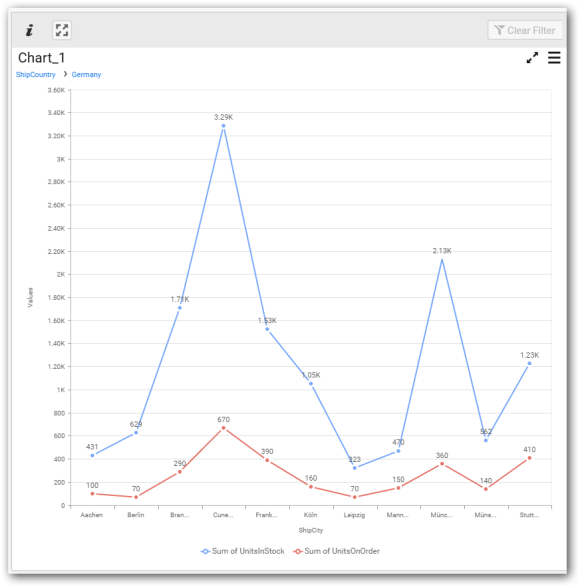Screen dimensions: 580x587
Task: Click the 1.71K blue data point
Action: (179, 308)
